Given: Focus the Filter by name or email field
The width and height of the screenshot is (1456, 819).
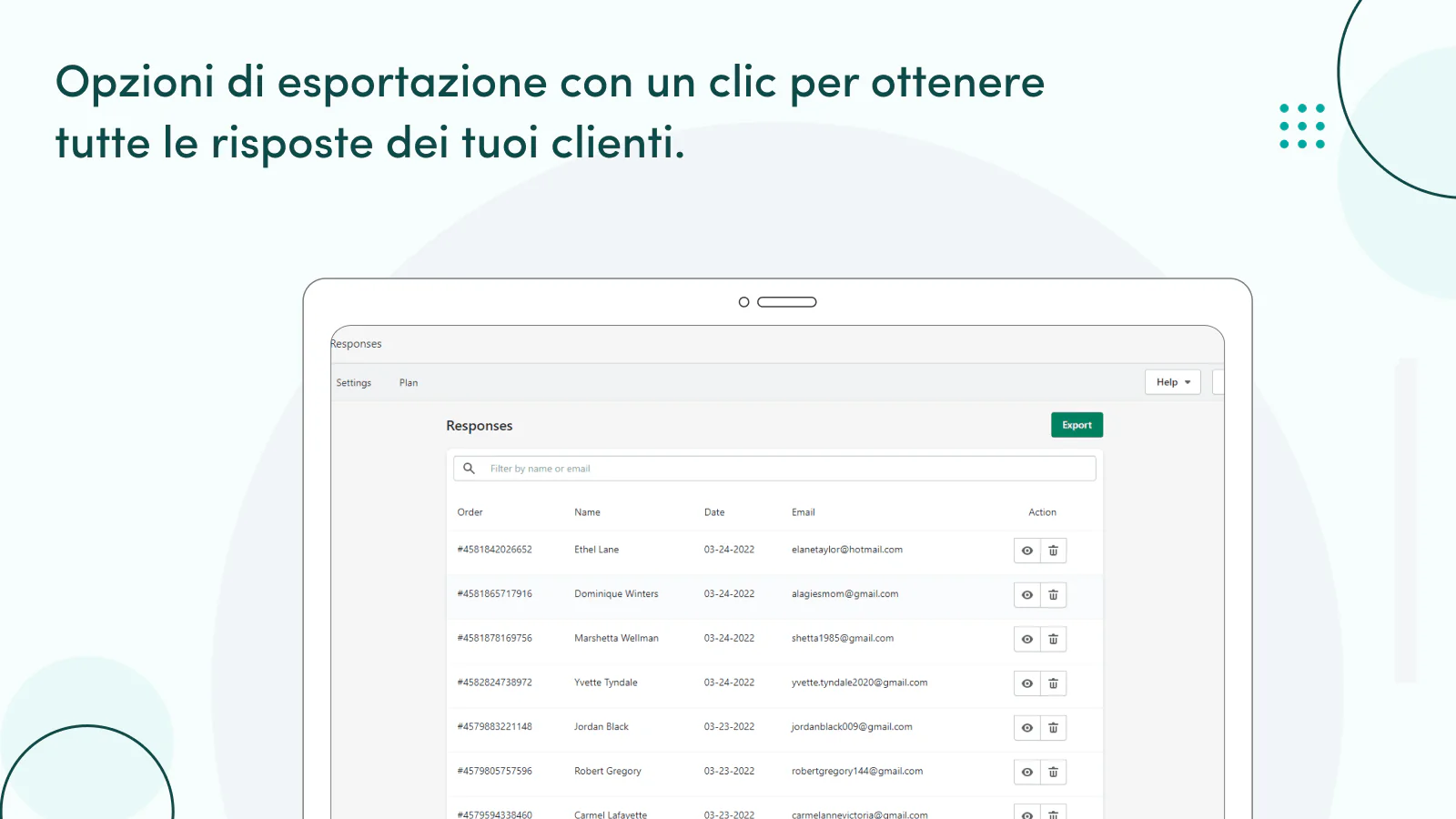Looking at the screenshot, I should (774, 469).
